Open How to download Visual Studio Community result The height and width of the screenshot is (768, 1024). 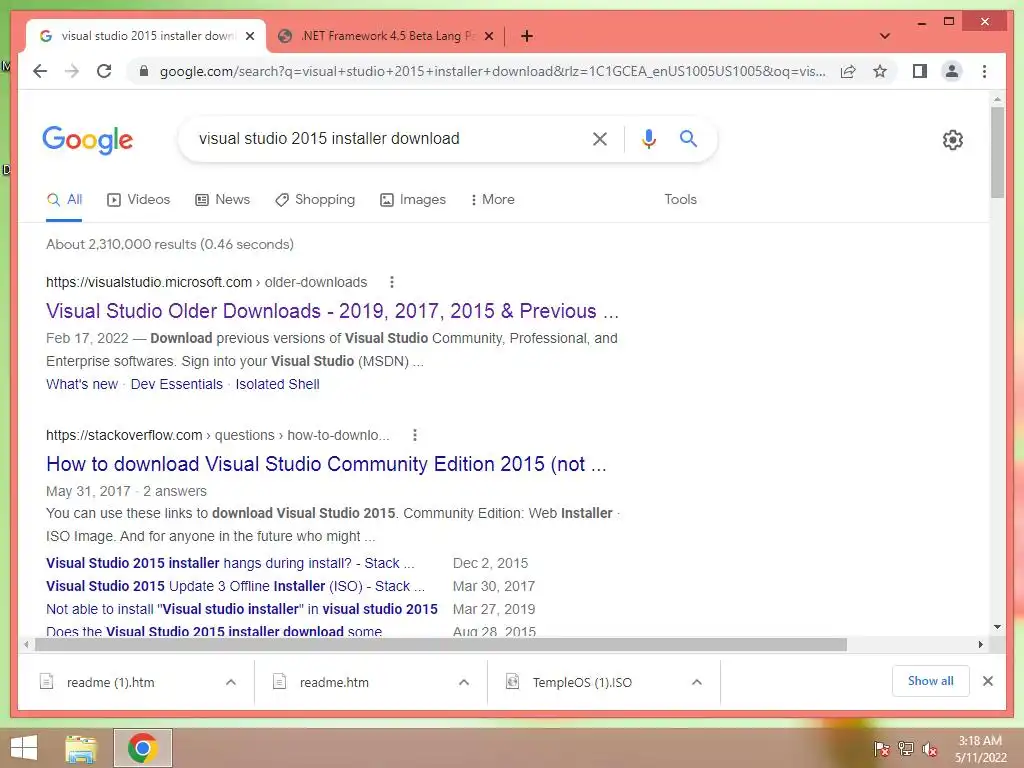tap(327, 464)
